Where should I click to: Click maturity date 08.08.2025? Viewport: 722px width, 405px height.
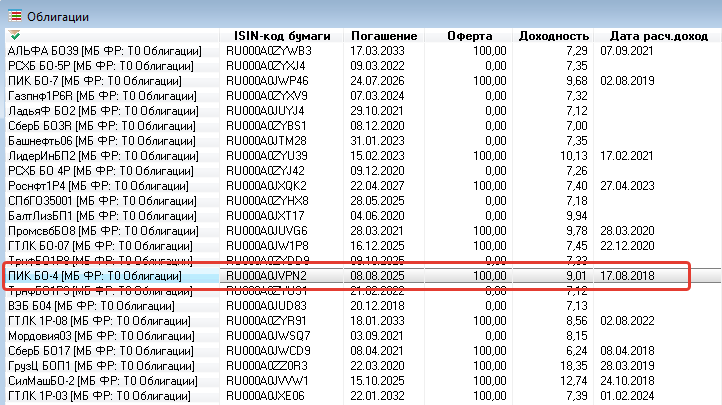(377, 276)
